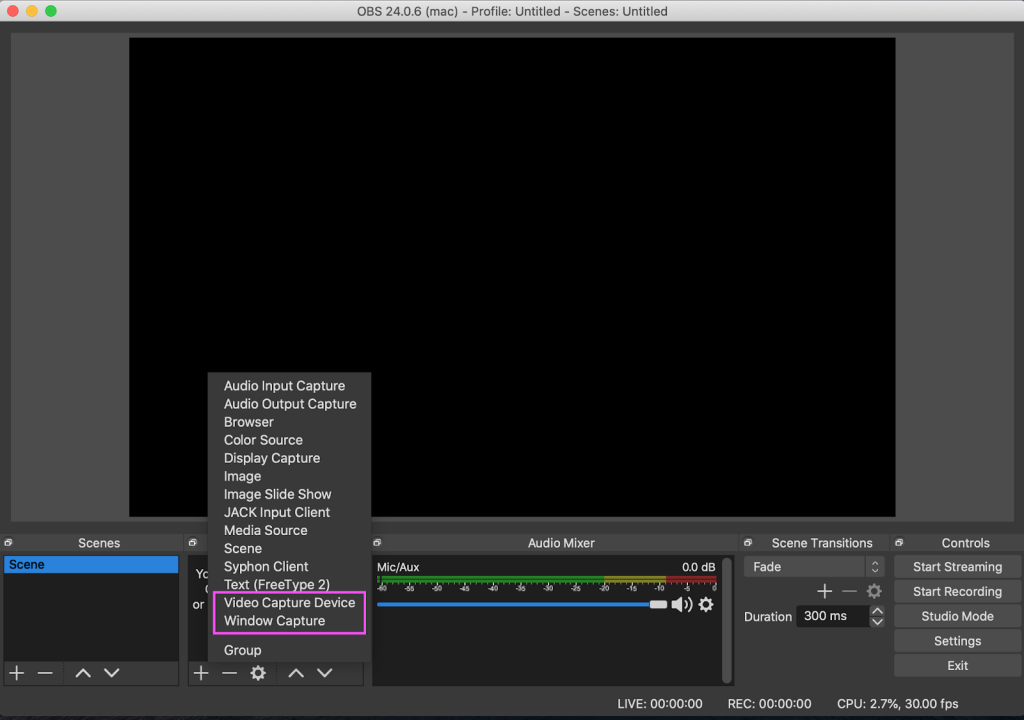
Task: Click the add source plus icon
Action: 201,673
